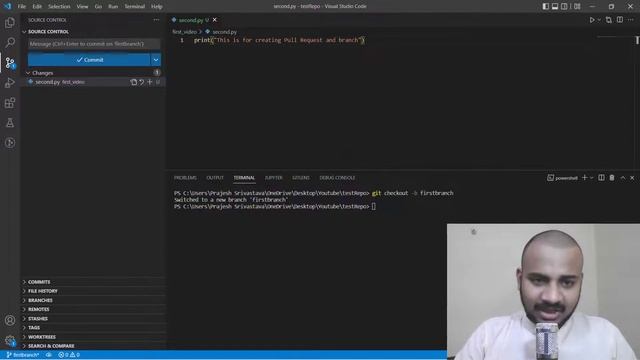Viewport: 640px width, 360px height.
Task: Stage changes plus icon for second.py
Action: pyautogui.click(x=149, y=82)
